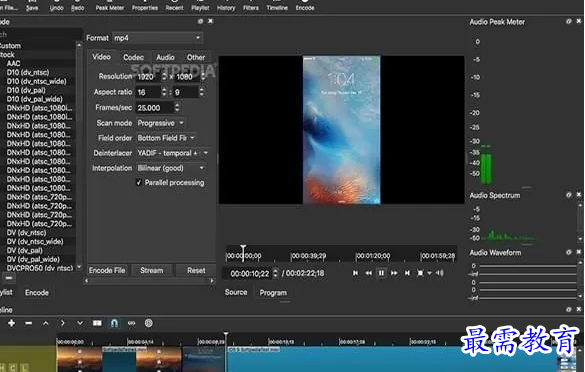Open the volume control speaker icon
Viewport: 585px width, 372px height.
(x=440, y=273)
